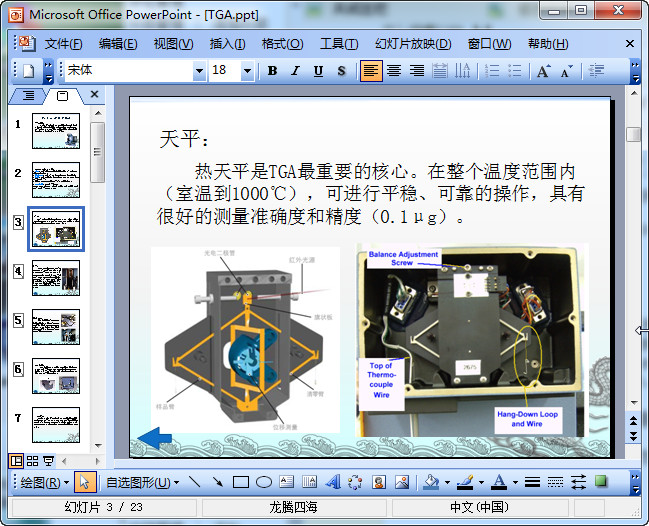Insert Clip Art icon
This screenshot has width=649, height=526.
379,482
